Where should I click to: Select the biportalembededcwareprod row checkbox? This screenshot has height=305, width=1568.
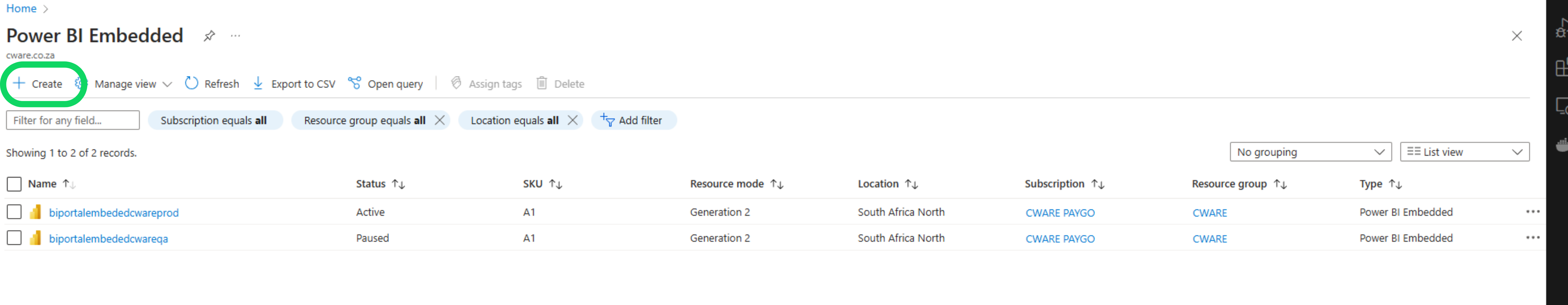click(14, 212)
